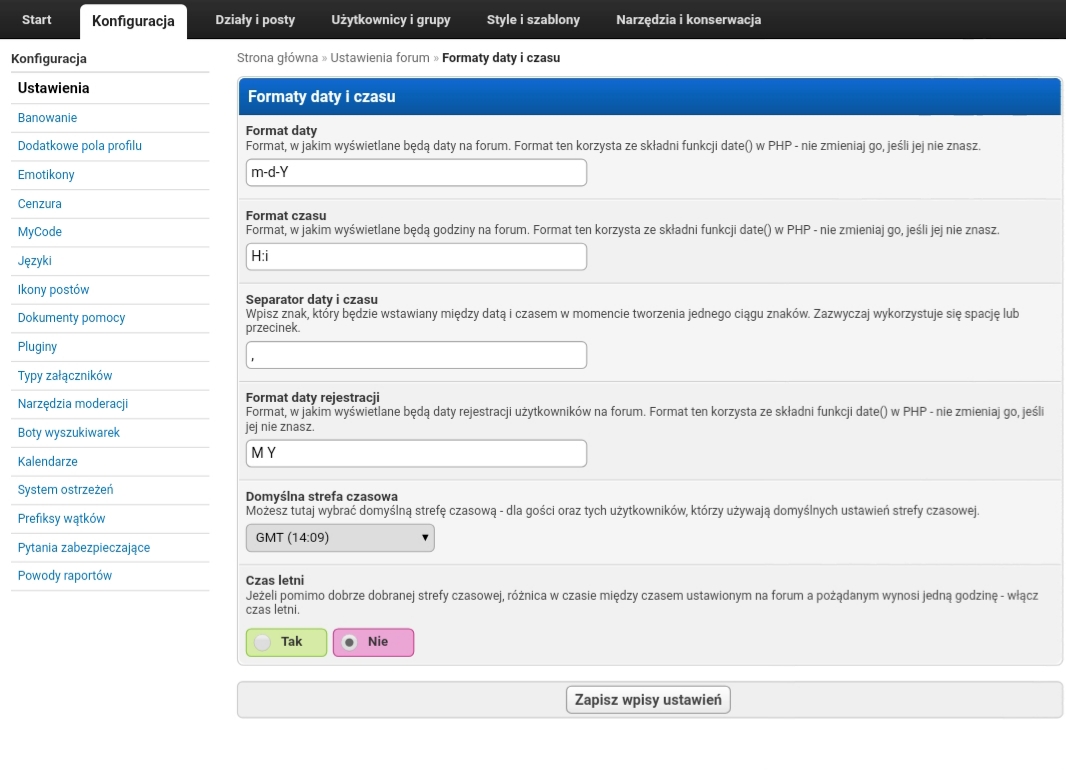This screenshot has height=771, width=1066.
Task: Click the Format daty input field
Action: [416, 173]
